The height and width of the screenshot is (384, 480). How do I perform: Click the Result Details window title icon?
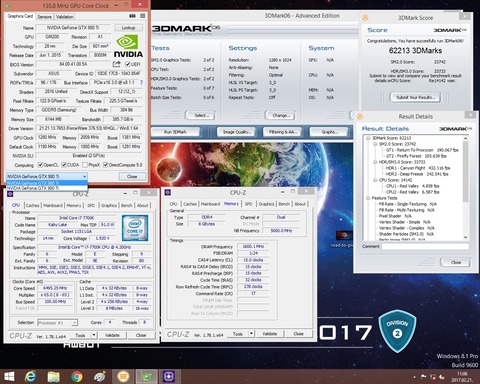coord(360,116)
